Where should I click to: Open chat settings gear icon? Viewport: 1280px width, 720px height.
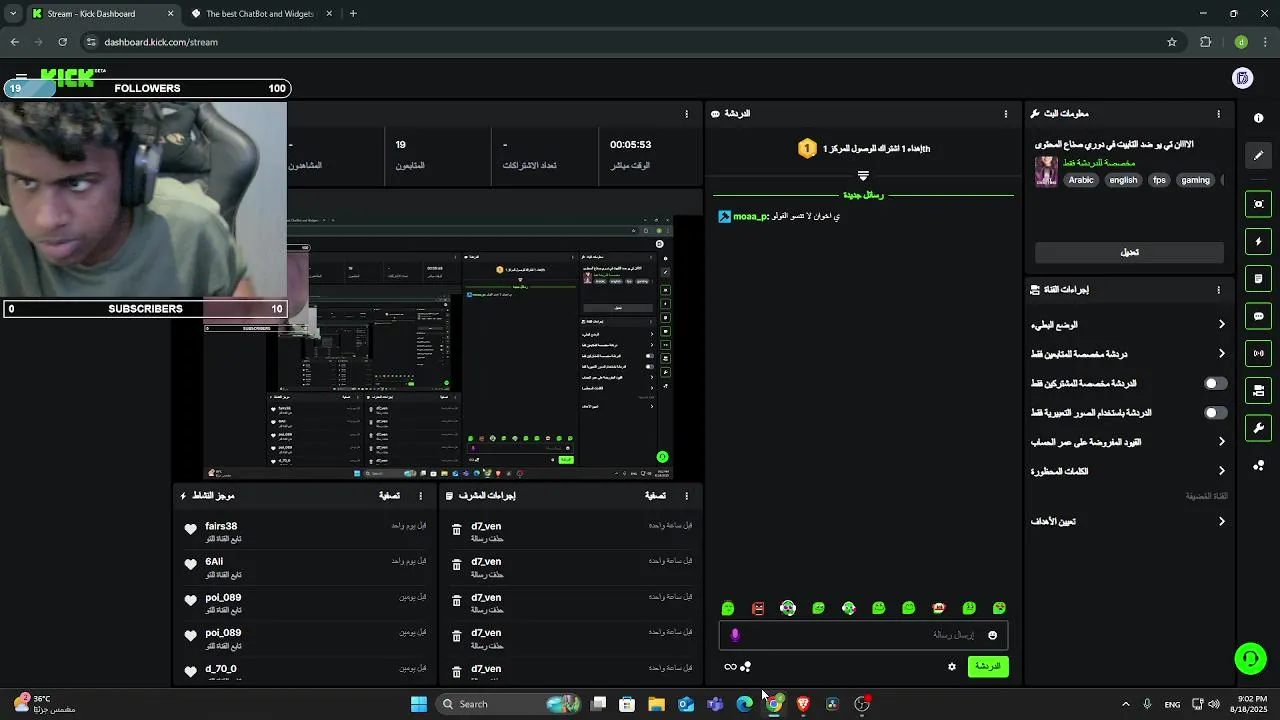click(952, 666)
